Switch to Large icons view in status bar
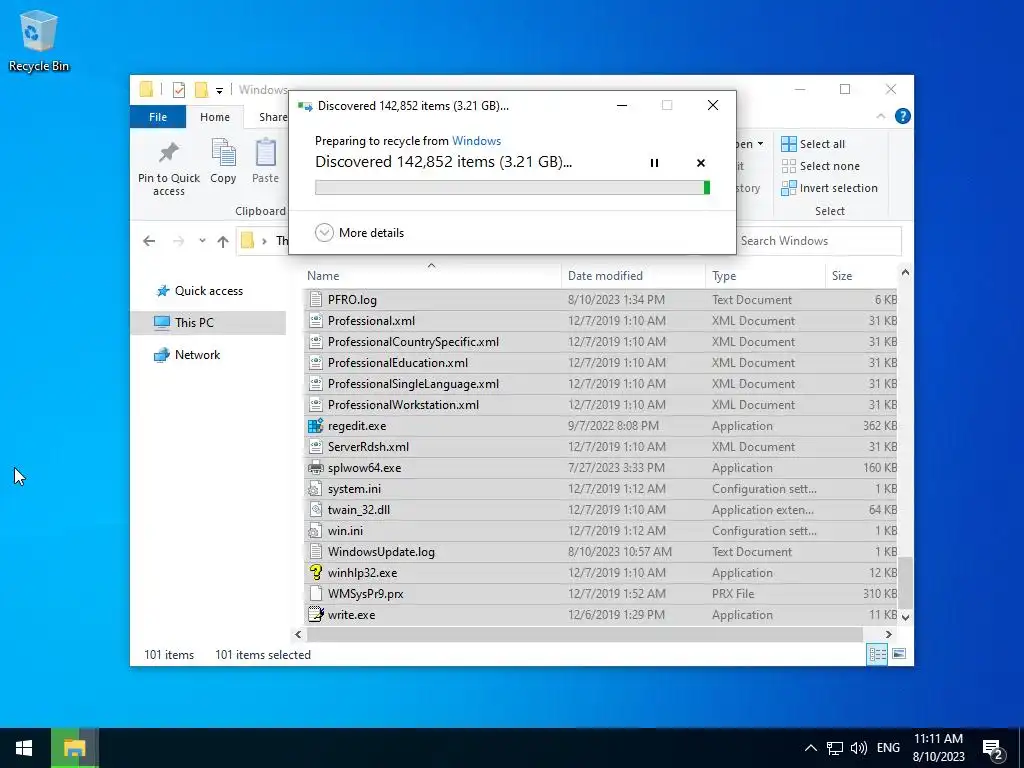The height and width of the screenshot is (768, 1024). tap(899, 654)
